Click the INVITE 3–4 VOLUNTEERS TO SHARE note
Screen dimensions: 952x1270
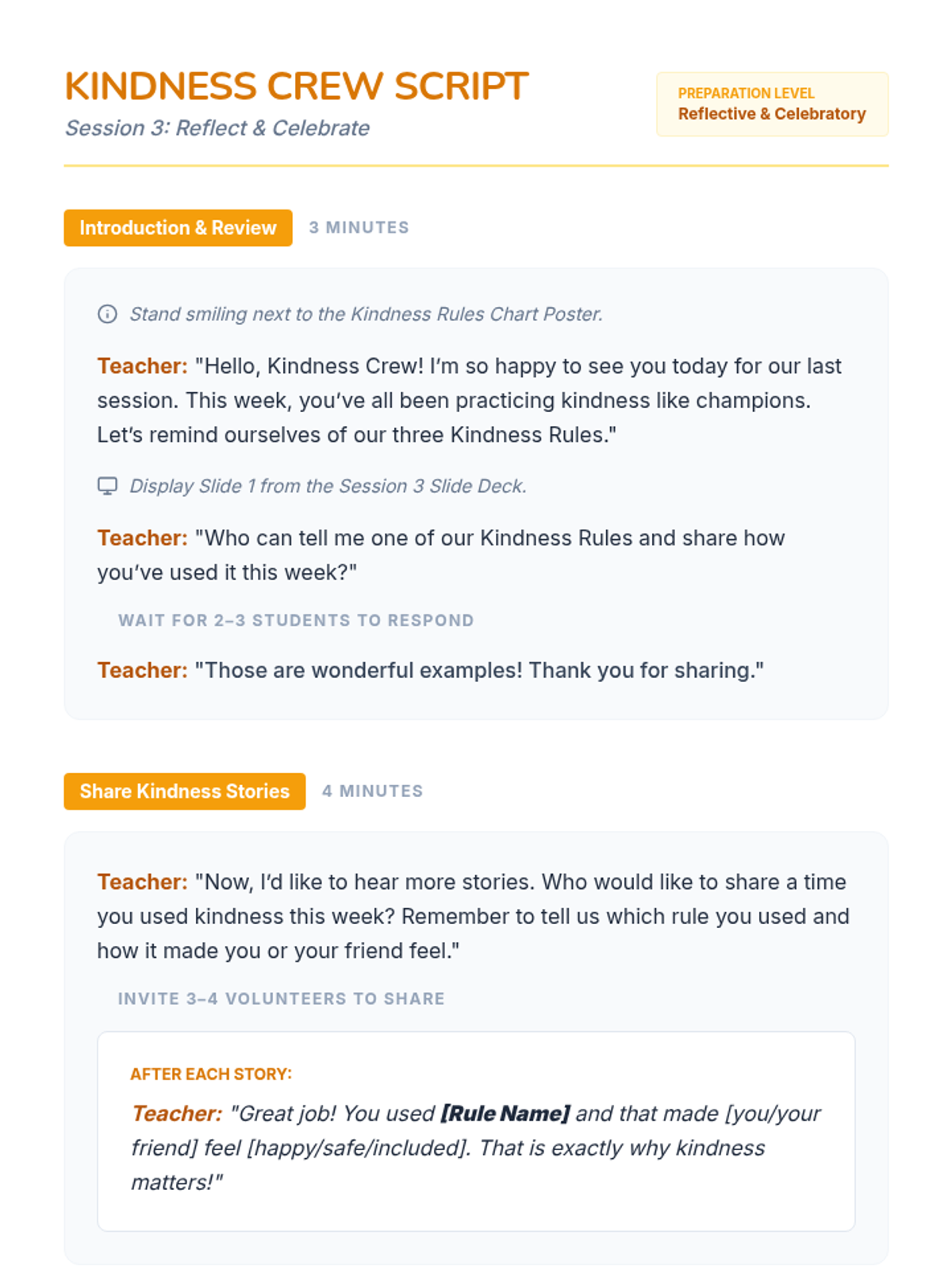[281, 999]
